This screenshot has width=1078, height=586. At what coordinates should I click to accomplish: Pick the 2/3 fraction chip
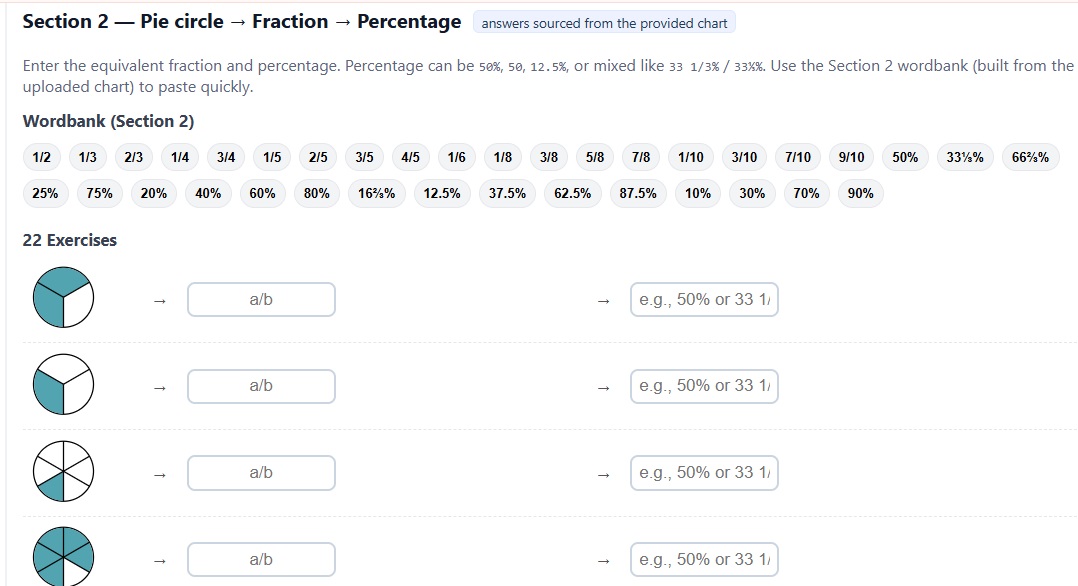pos(133,157)
